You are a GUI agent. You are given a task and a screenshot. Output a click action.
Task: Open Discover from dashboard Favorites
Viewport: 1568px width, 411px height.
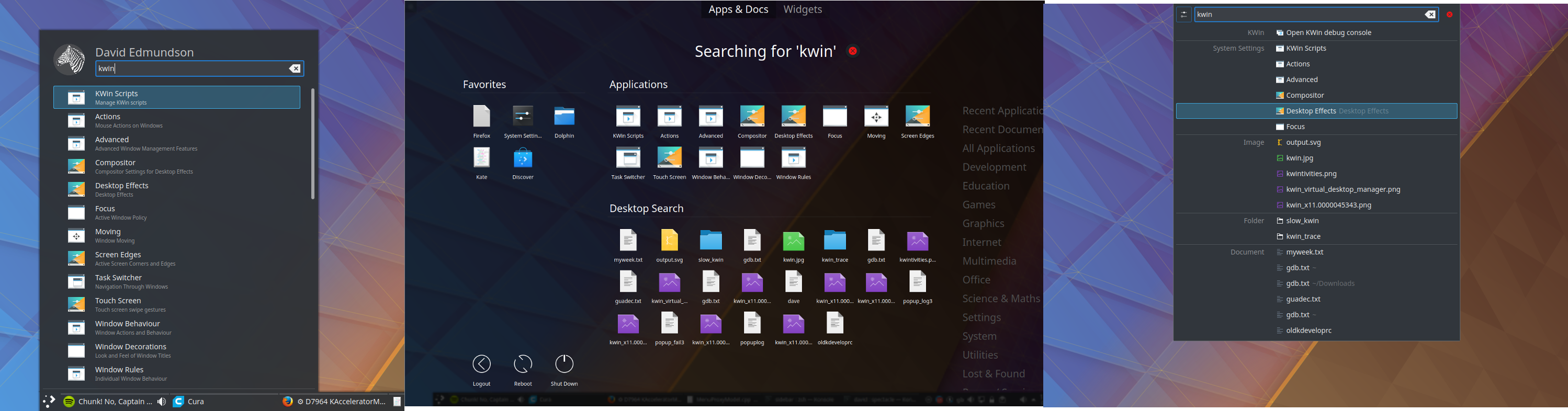pos(523,163)
